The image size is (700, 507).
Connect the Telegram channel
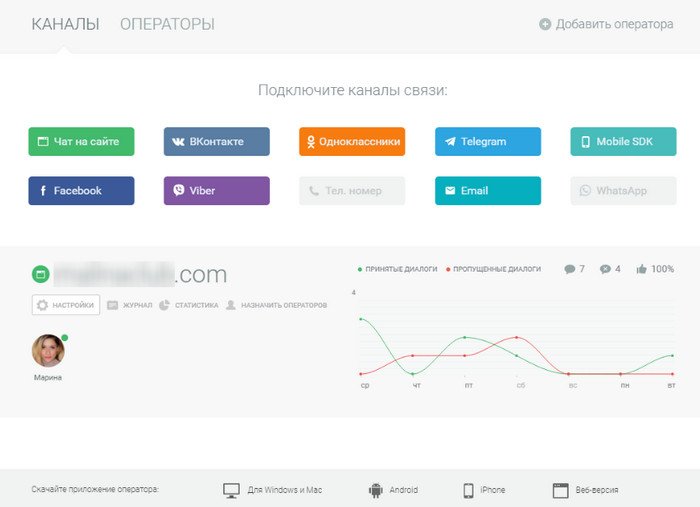(x=488, y=141)
